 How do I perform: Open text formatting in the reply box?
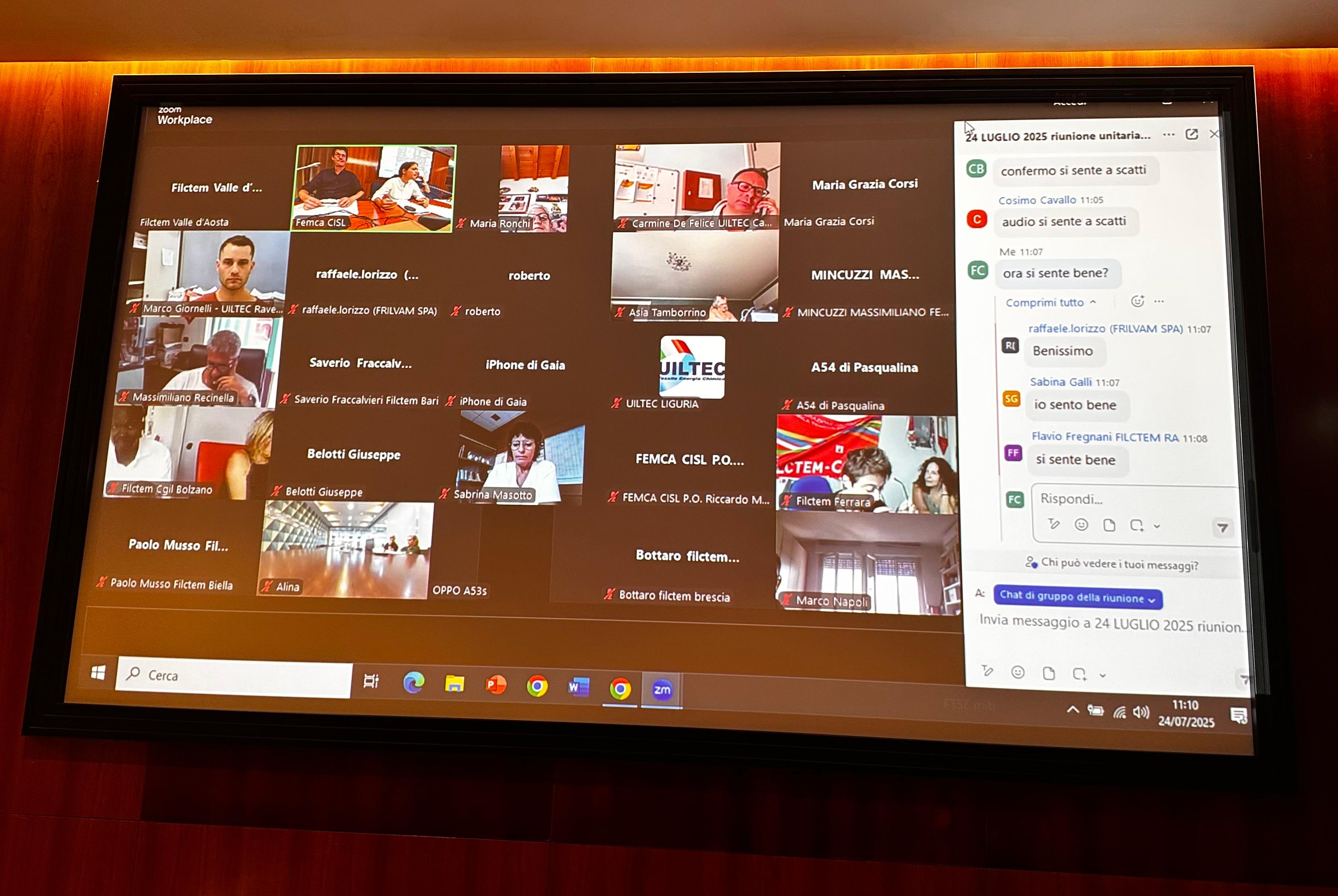1053,524
